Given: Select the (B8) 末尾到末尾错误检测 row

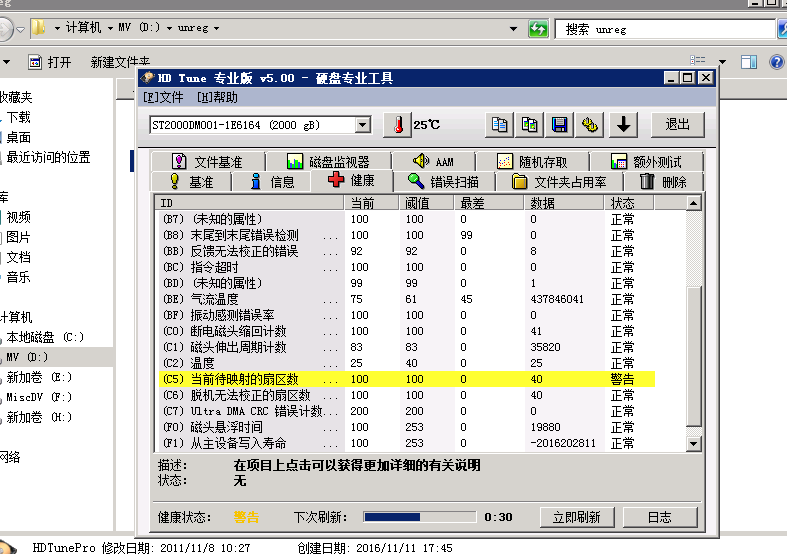Looking at the screenshot, I should 407,235.
